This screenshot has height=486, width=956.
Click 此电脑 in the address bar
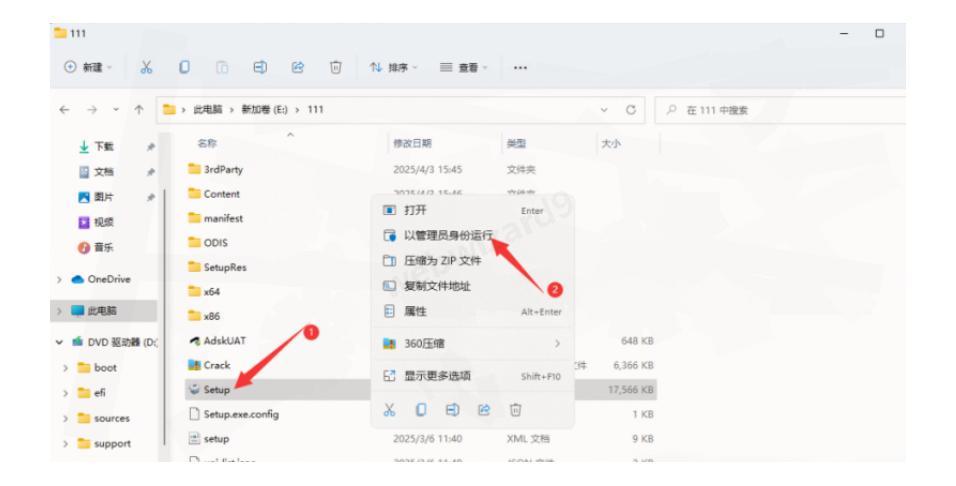[208, 110]
